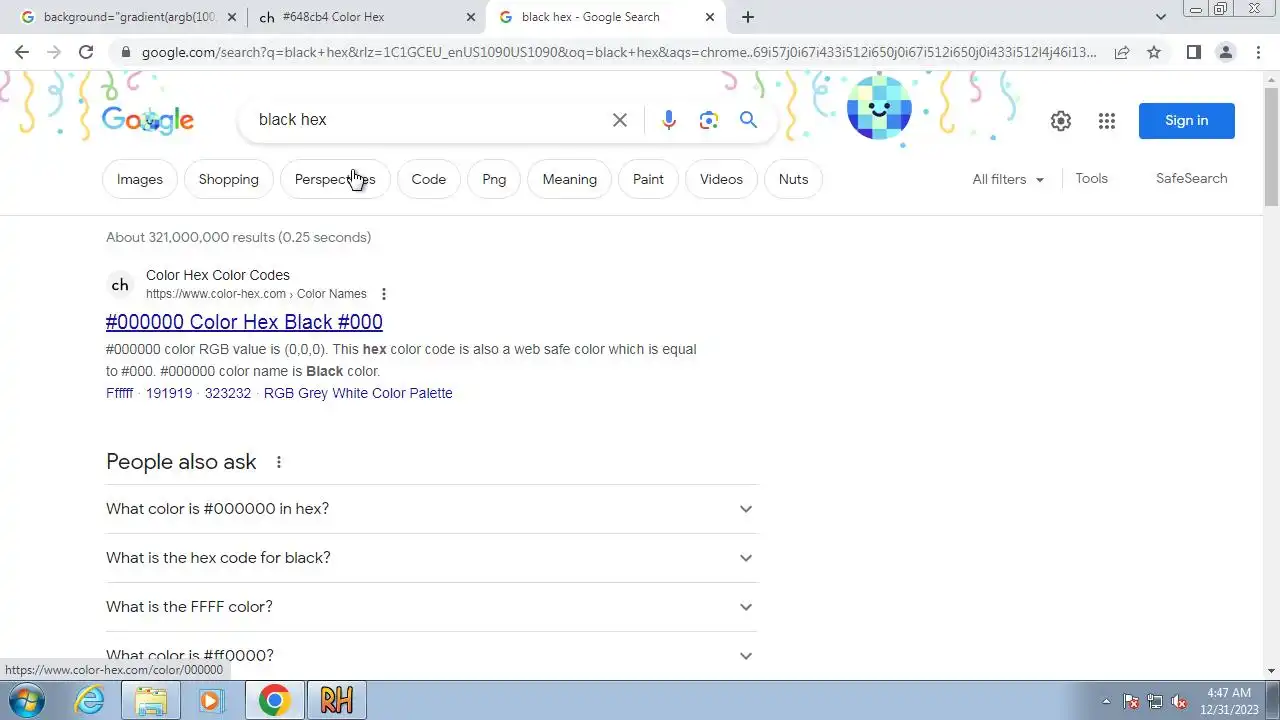
Task: Close the black hex Google Search tab
Action: pyautogui.click(x=710, y=17)
